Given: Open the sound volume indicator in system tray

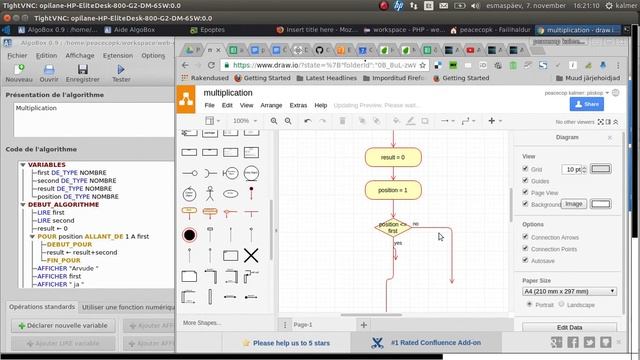Looking at the screenshot, I should point(476,6).
